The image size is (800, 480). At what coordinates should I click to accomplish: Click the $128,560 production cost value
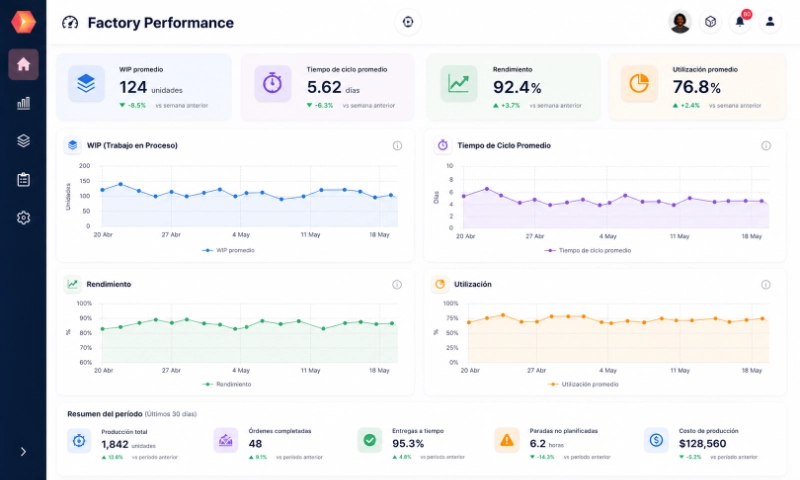coord(702,444)
